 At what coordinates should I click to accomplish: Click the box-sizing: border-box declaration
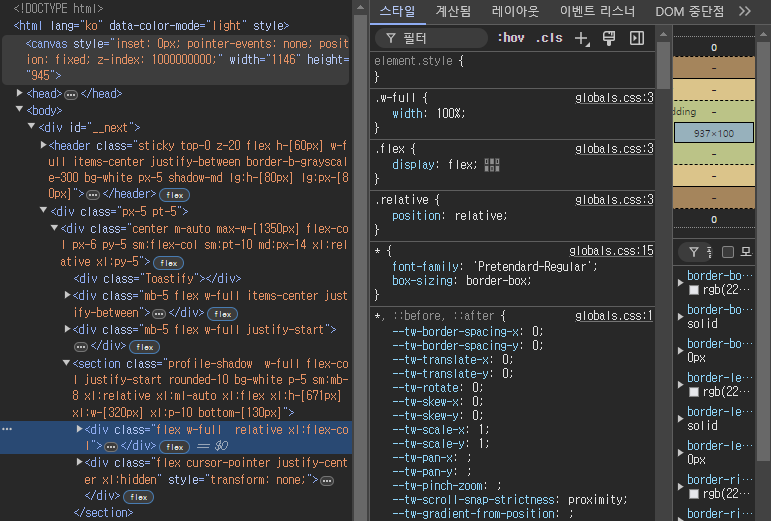(461, 281)
